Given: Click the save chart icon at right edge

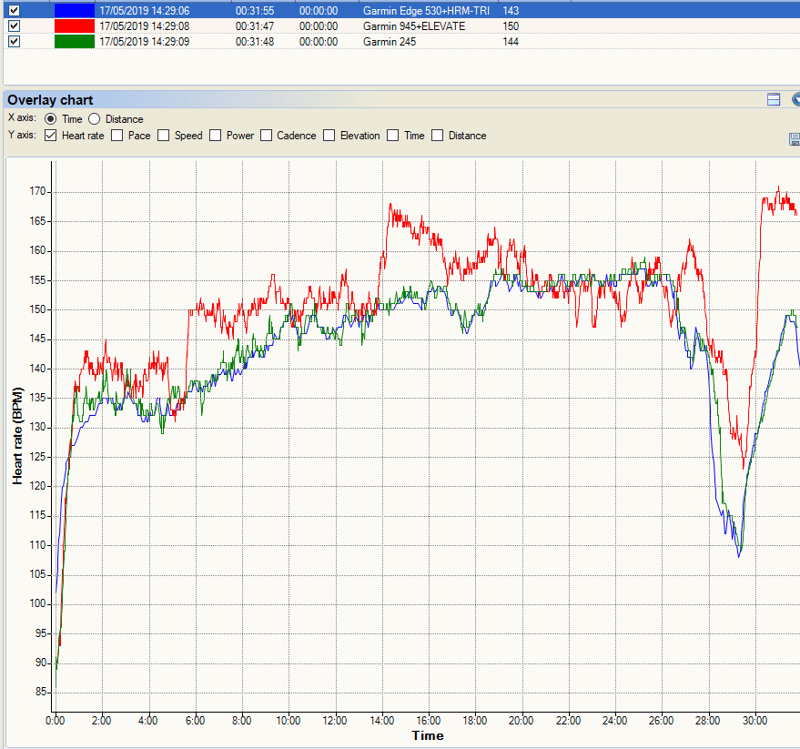Looking at the screenshot, I should coord(794,139).
